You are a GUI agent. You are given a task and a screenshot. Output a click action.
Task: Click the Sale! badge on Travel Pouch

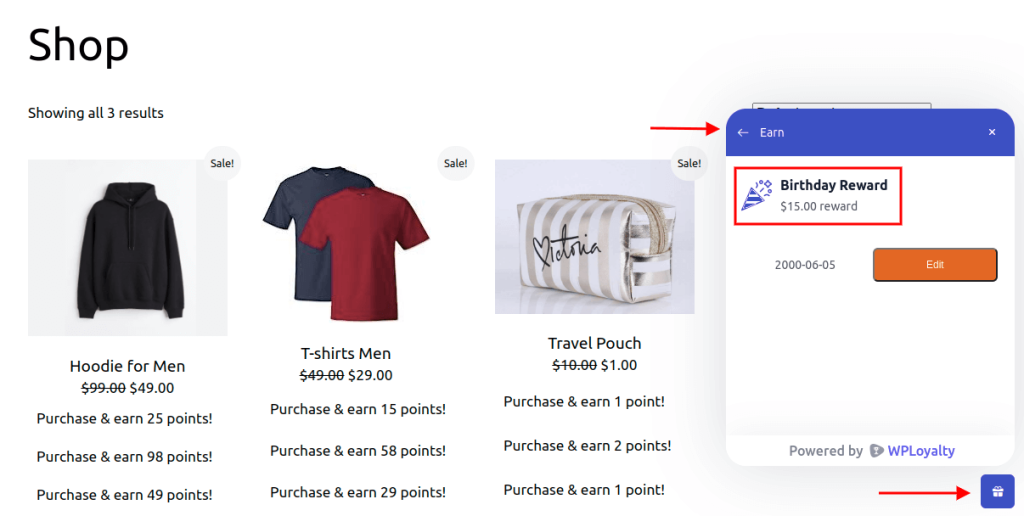coord(689,163)
